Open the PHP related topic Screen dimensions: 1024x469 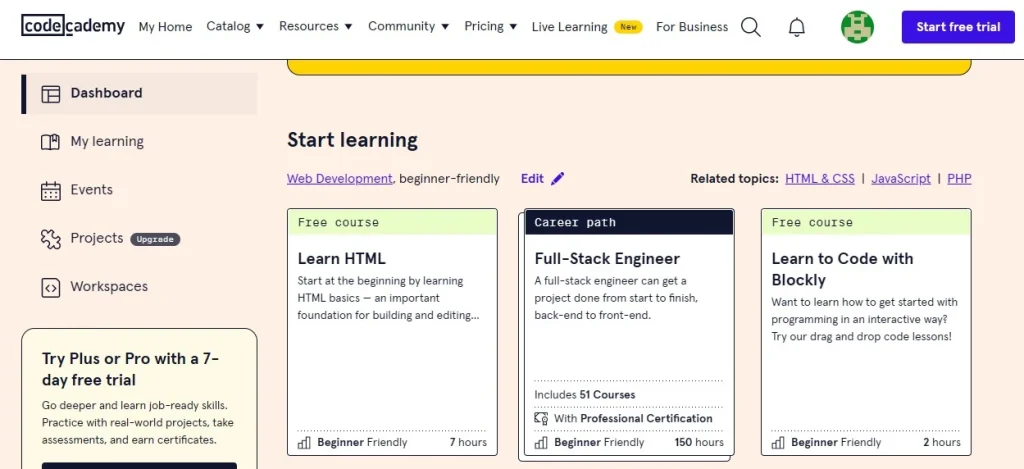(959, 178)
